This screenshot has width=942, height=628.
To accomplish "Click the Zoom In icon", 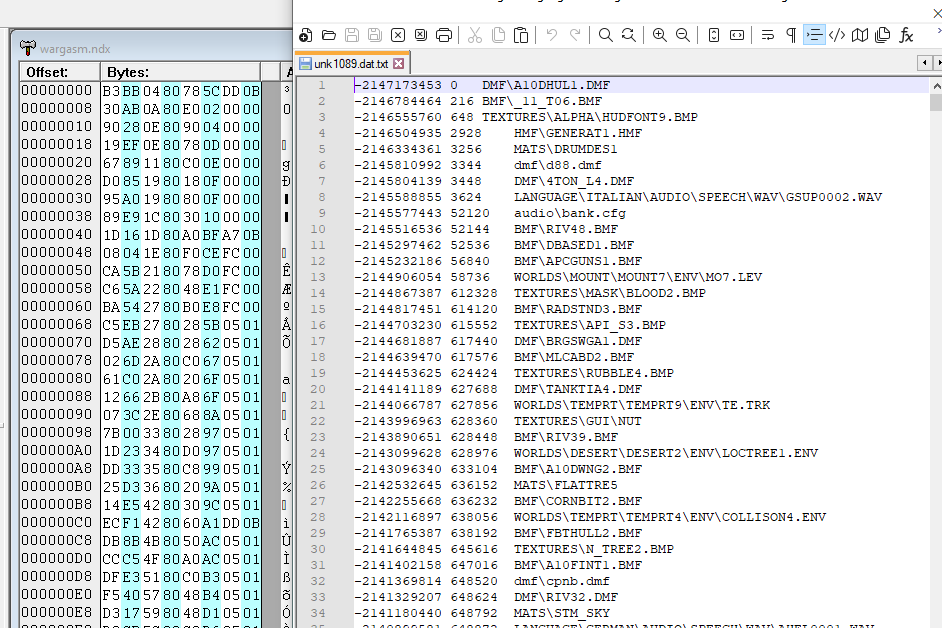I will 659,35.
